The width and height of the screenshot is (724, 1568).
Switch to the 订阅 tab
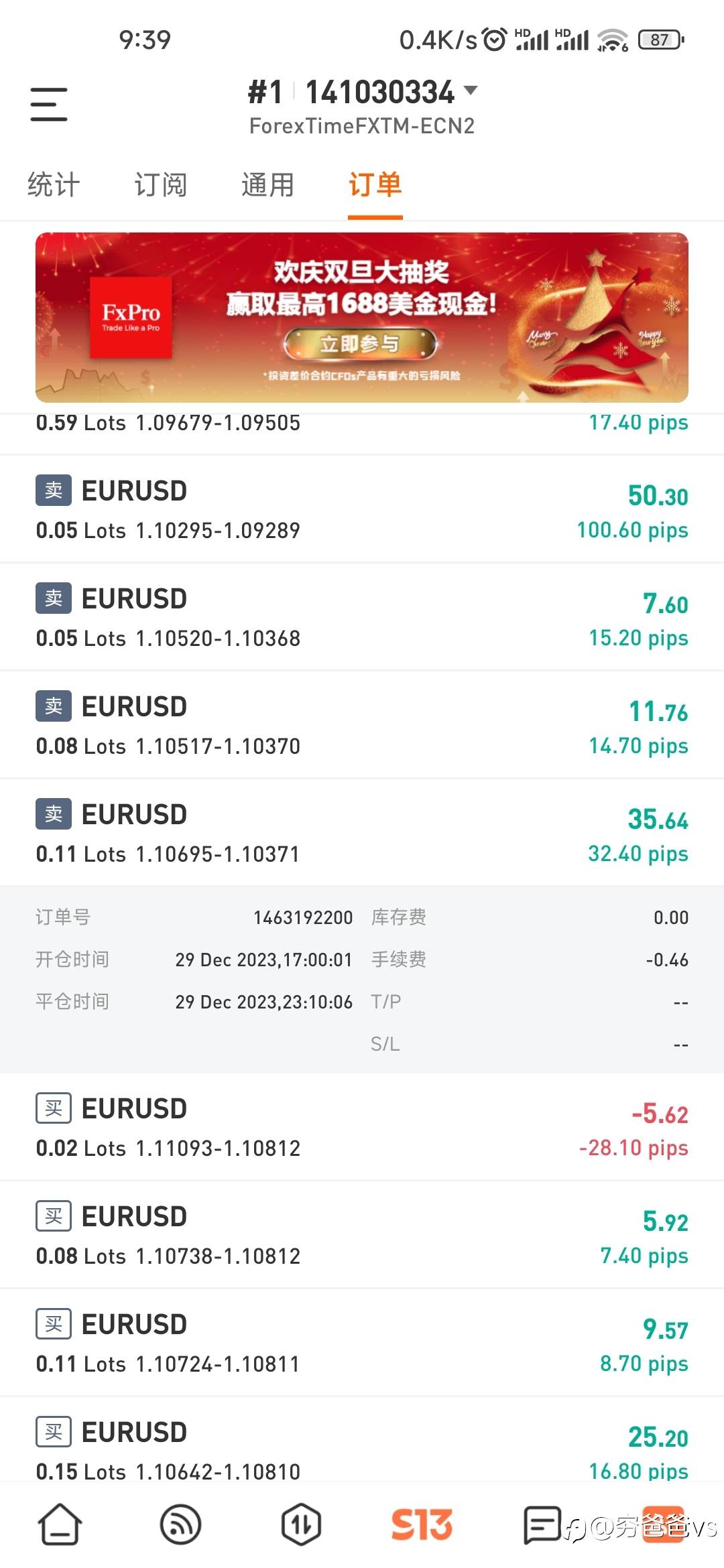pyautogui.click(x=161, y=185)
